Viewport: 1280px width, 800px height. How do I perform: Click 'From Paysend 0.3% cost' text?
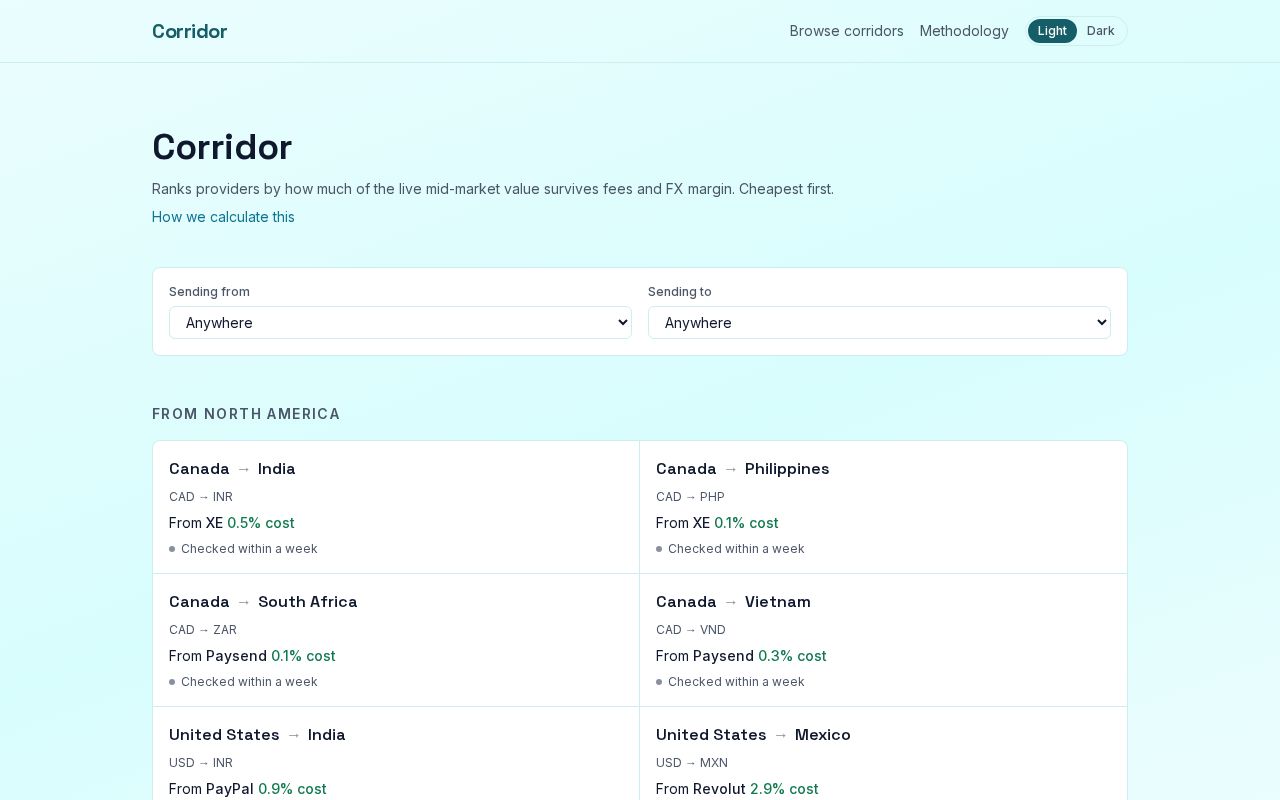coord(741,656)
